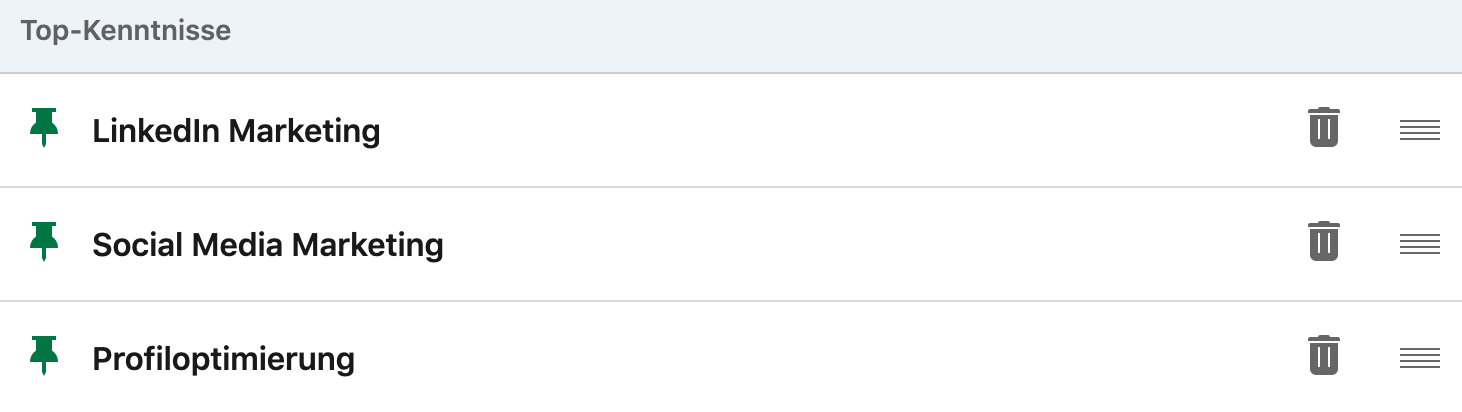Select the Social Media Marketing skill name

[267, 245]
